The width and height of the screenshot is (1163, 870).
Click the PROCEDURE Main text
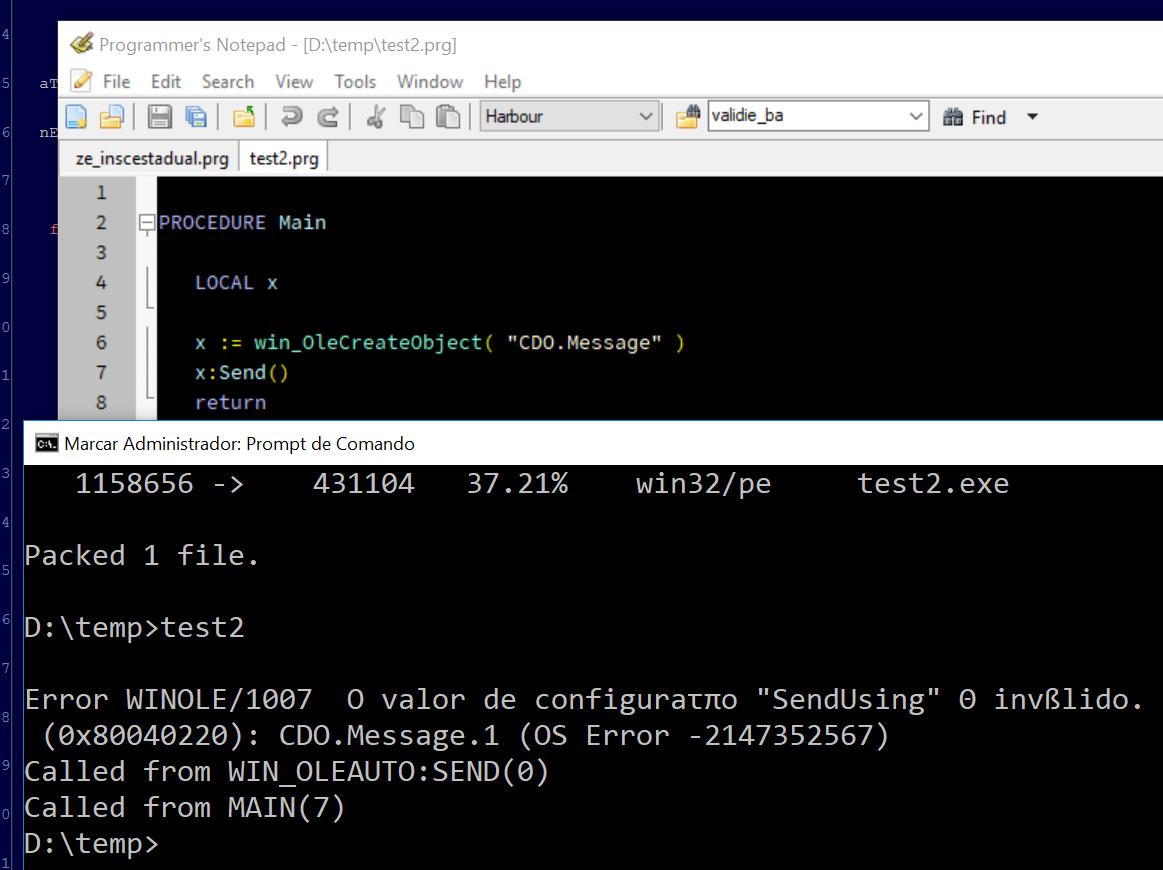point(243,223)
